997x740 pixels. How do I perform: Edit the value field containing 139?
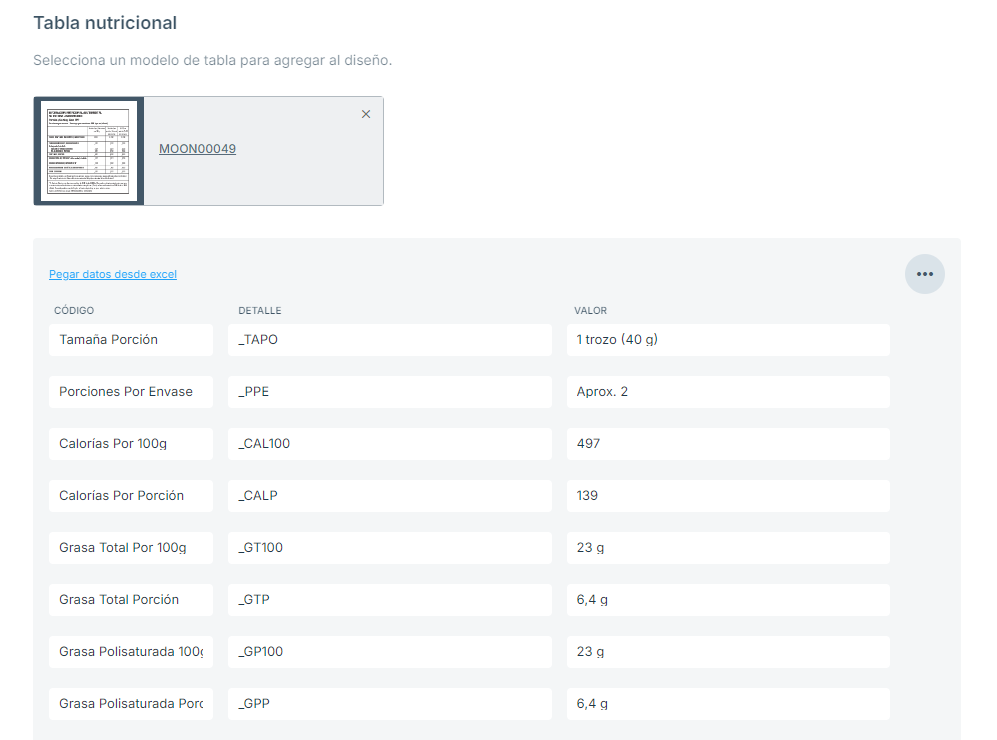[x=727, y=496]
